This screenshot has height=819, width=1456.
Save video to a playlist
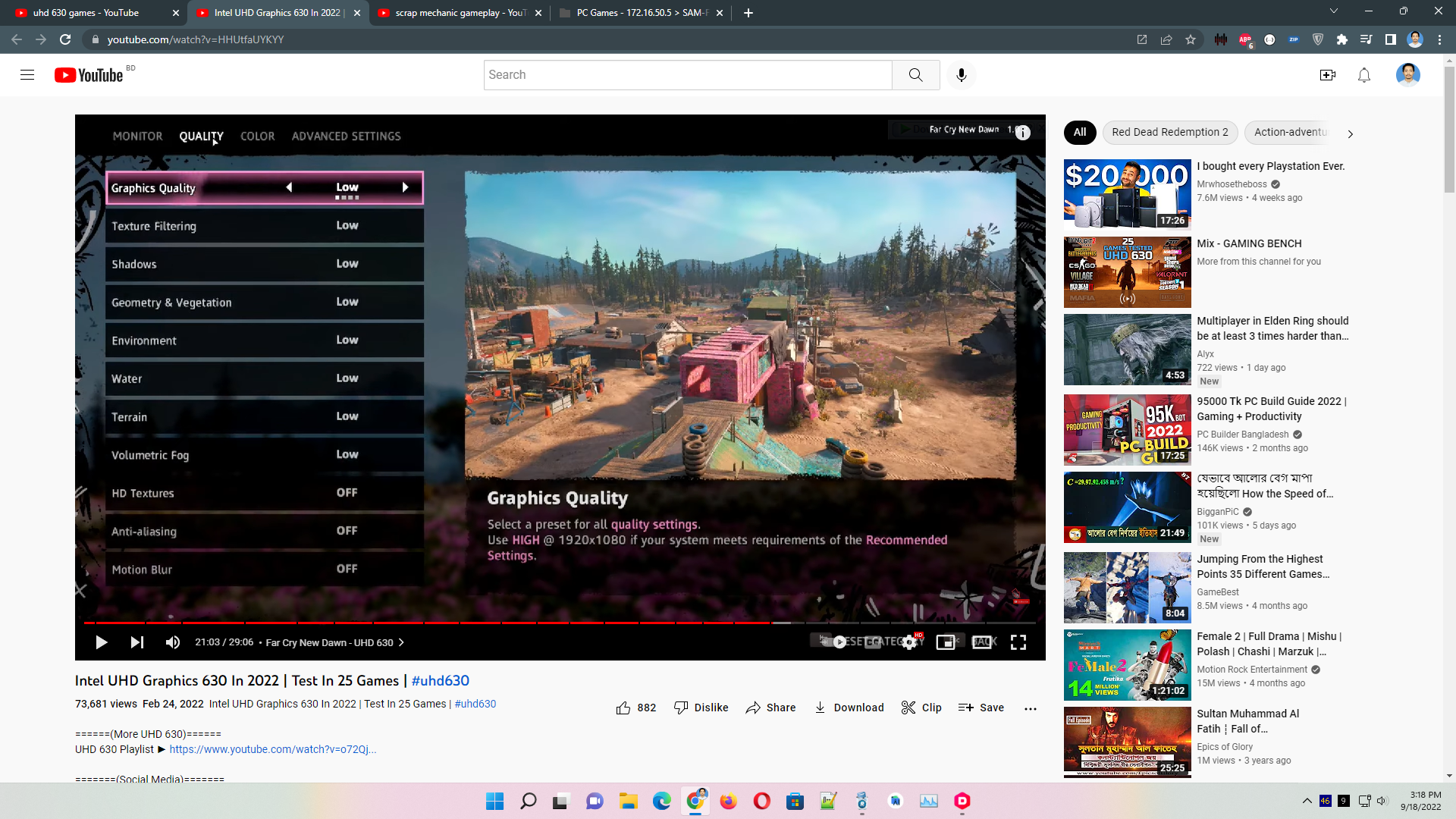[x=981, y=708]
